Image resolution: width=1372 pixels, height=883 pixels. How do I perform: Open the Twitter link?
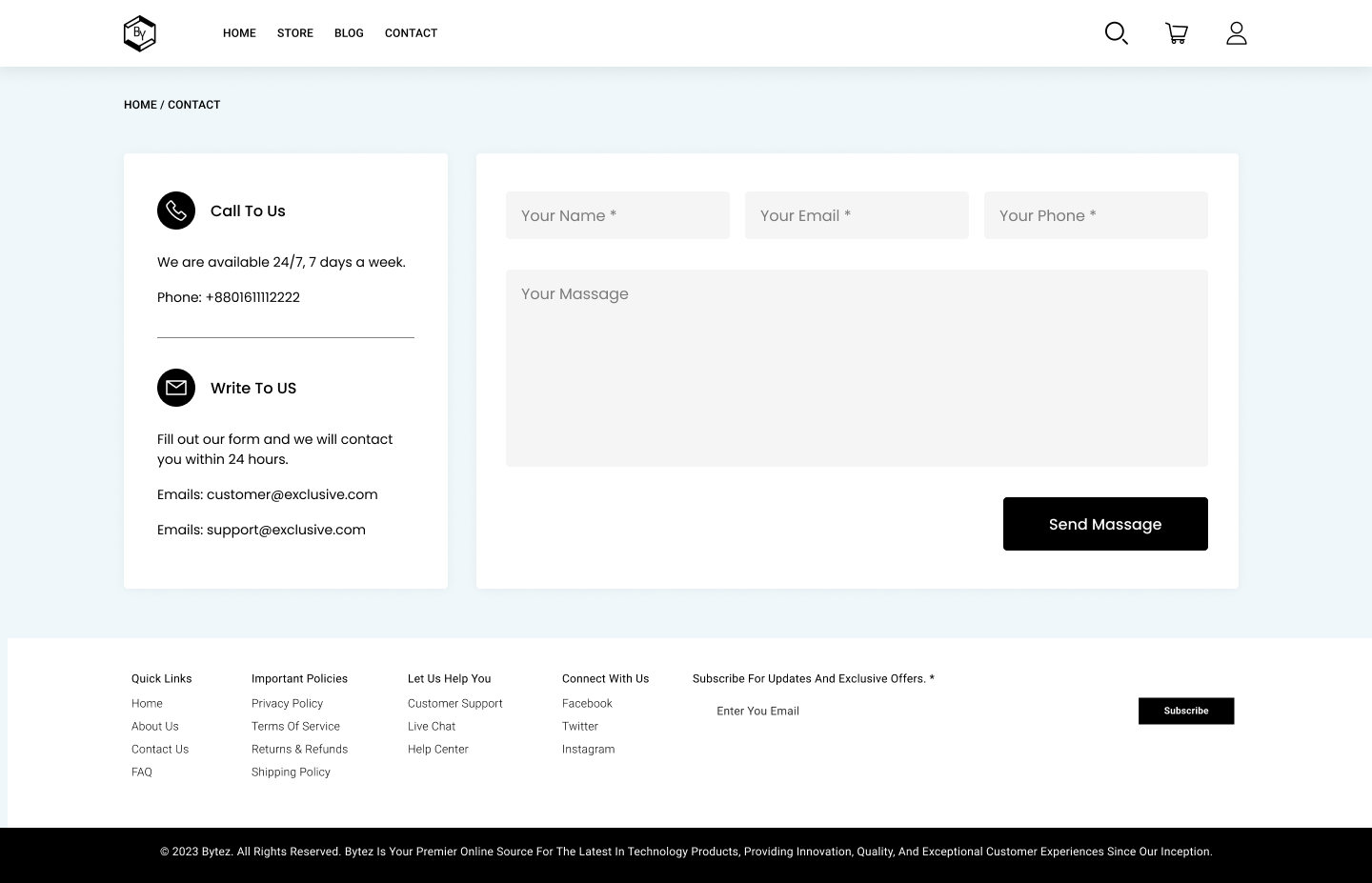click(x=580, y=727)
